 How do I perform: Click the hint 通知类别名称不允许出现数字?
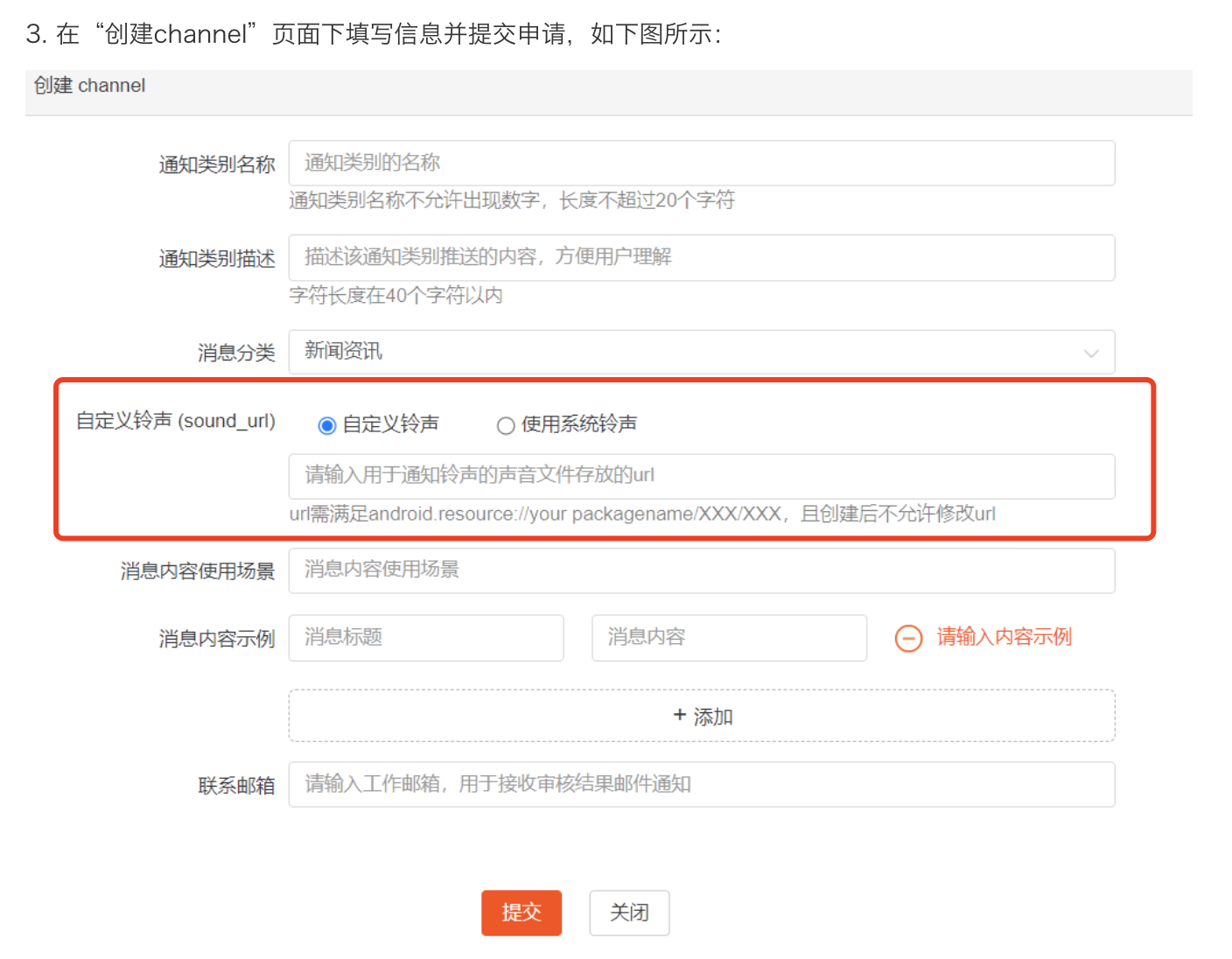point(512,200)
